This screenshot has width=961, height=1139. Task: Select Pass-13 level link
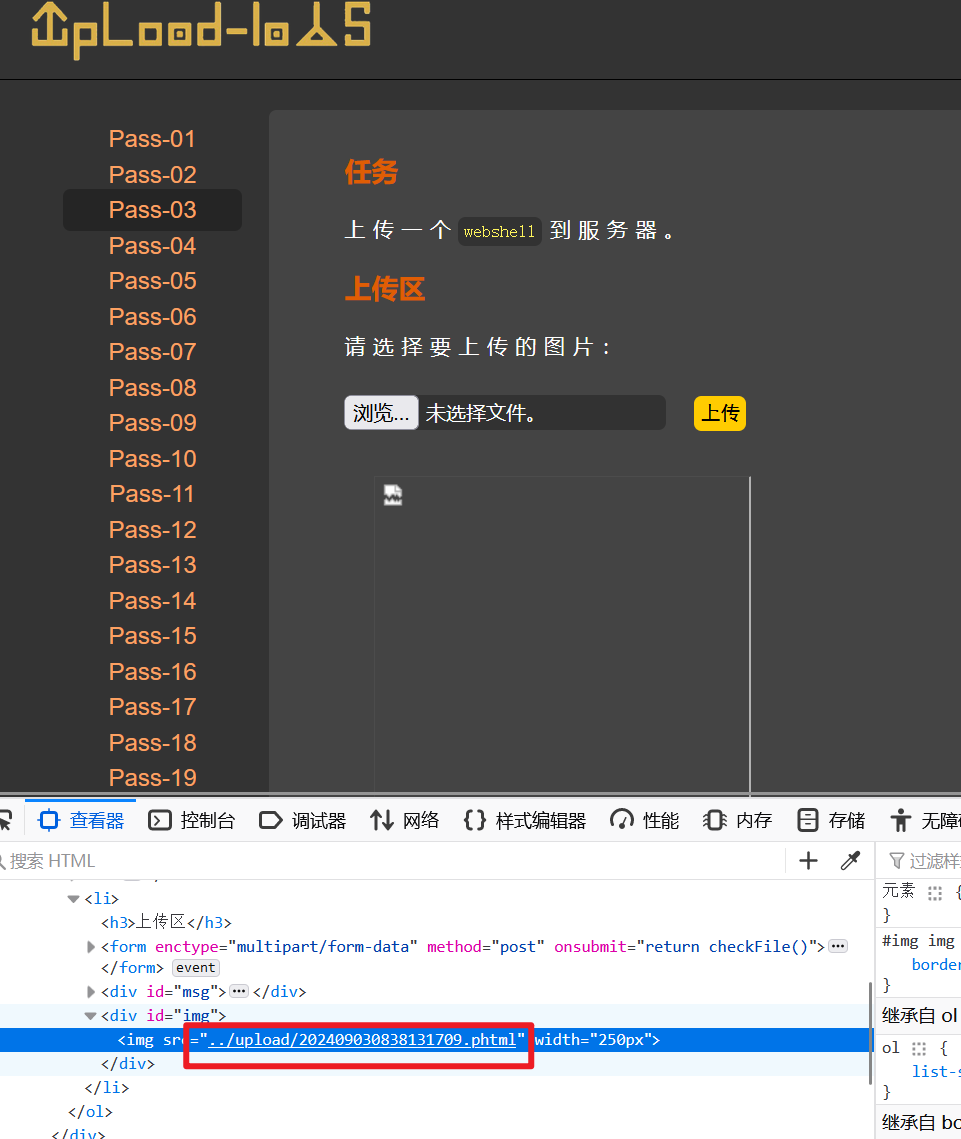point(153,565)
